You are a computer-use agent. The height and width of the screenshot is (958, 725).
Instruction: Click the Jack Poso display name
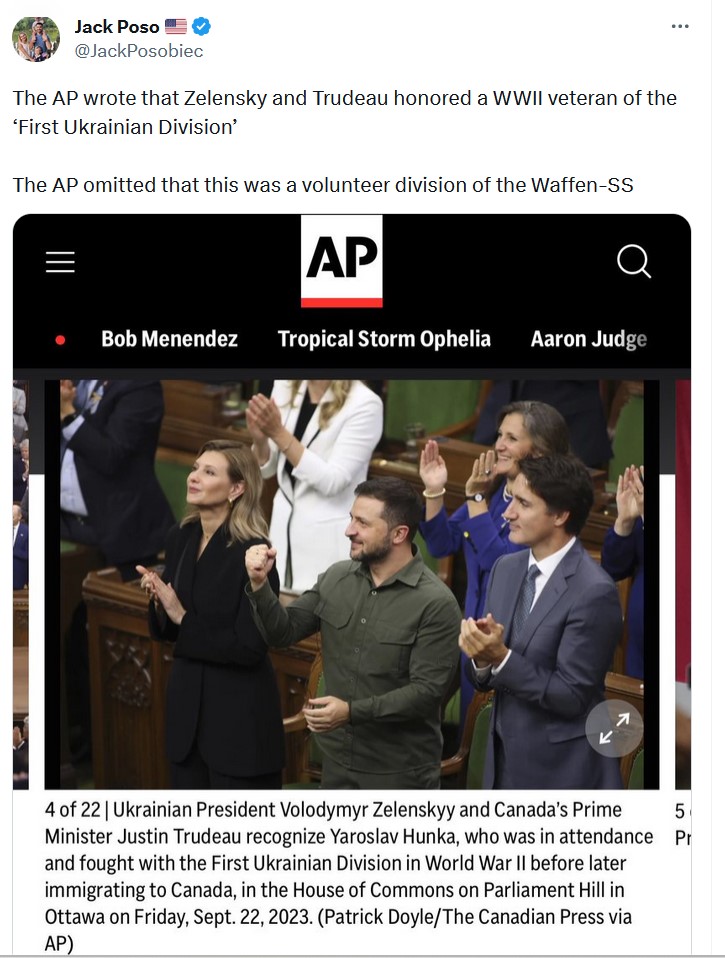(x=117, y=26)
